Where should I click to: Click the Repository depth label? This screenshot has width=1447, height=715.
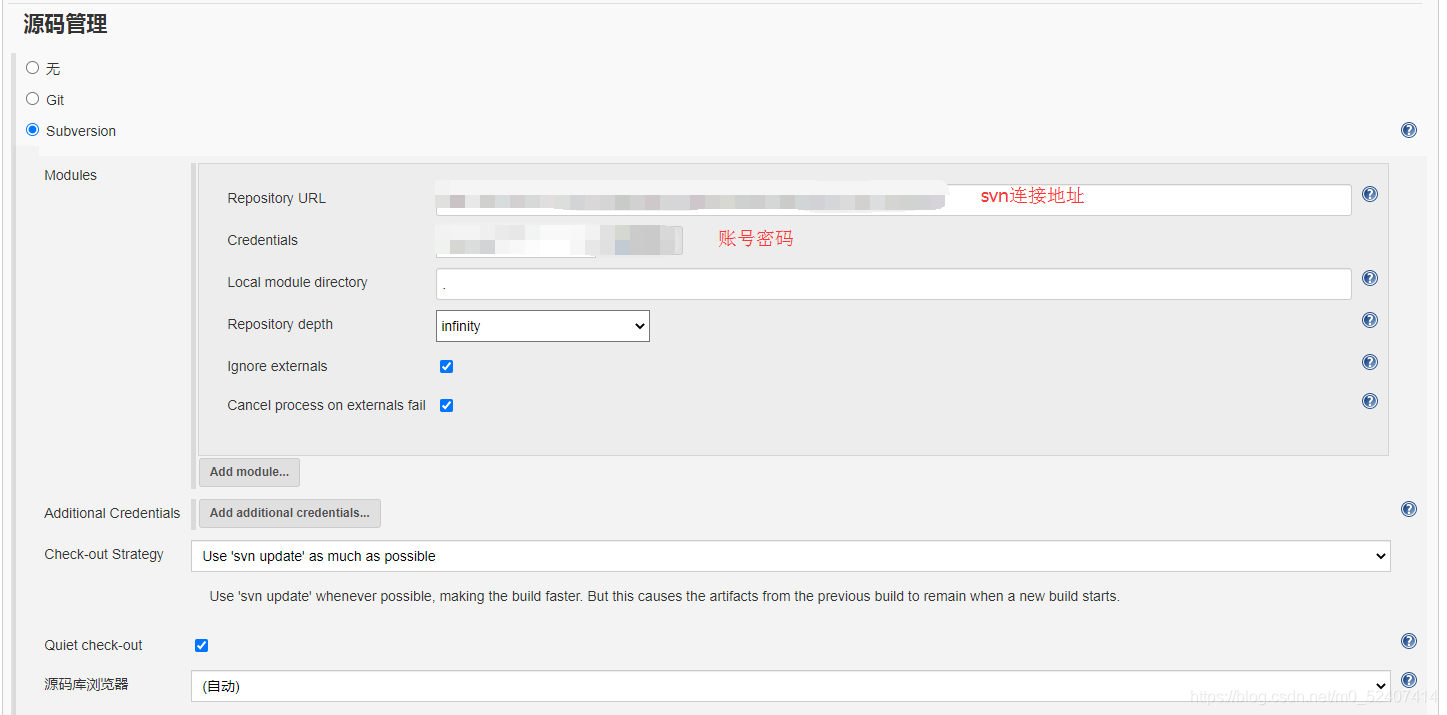280,324
